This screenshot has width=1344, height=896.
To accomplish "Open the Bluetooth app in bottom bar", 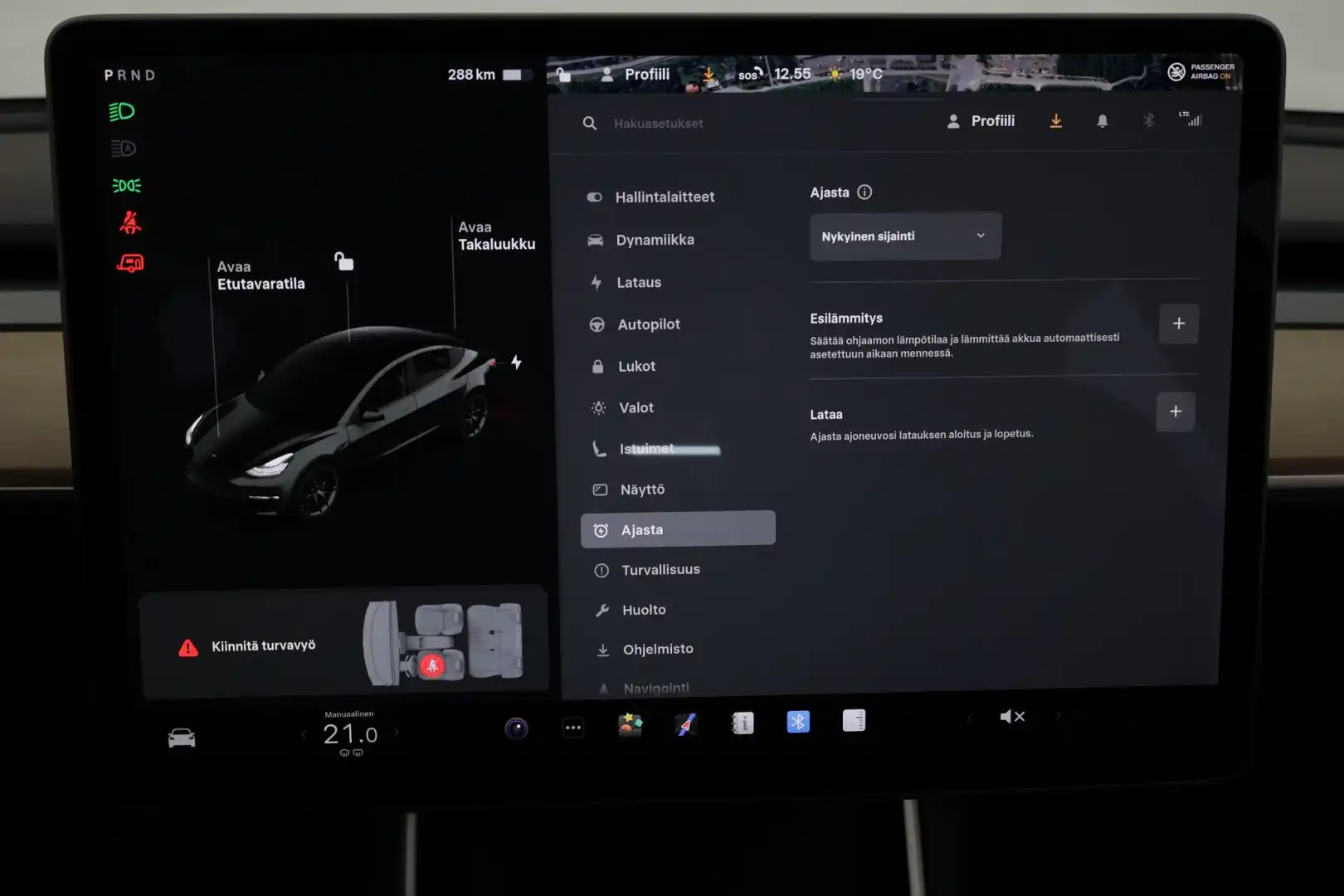I will (798, 722).
